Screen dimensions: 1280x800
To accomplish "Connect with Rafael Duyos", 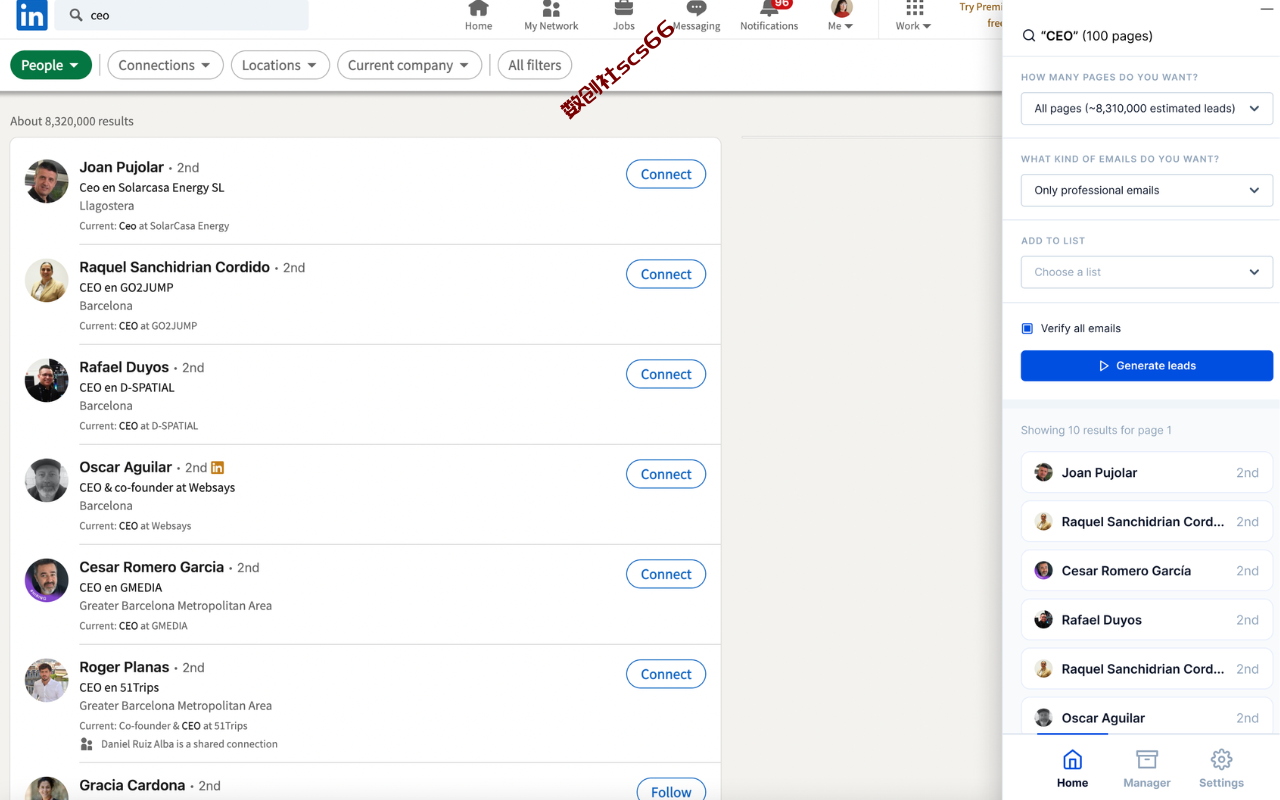I will tap(666, 374).
